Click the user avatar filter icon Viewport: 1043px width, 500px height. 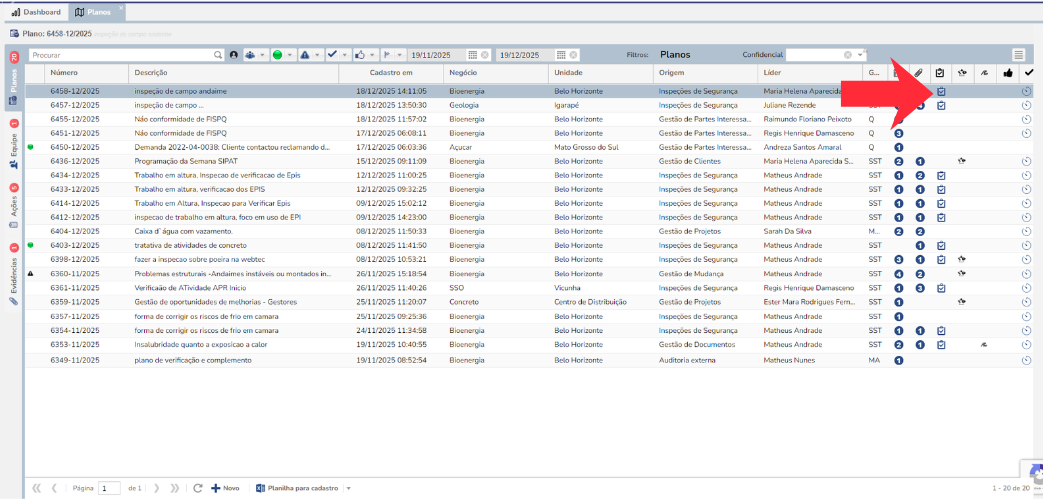233,55
